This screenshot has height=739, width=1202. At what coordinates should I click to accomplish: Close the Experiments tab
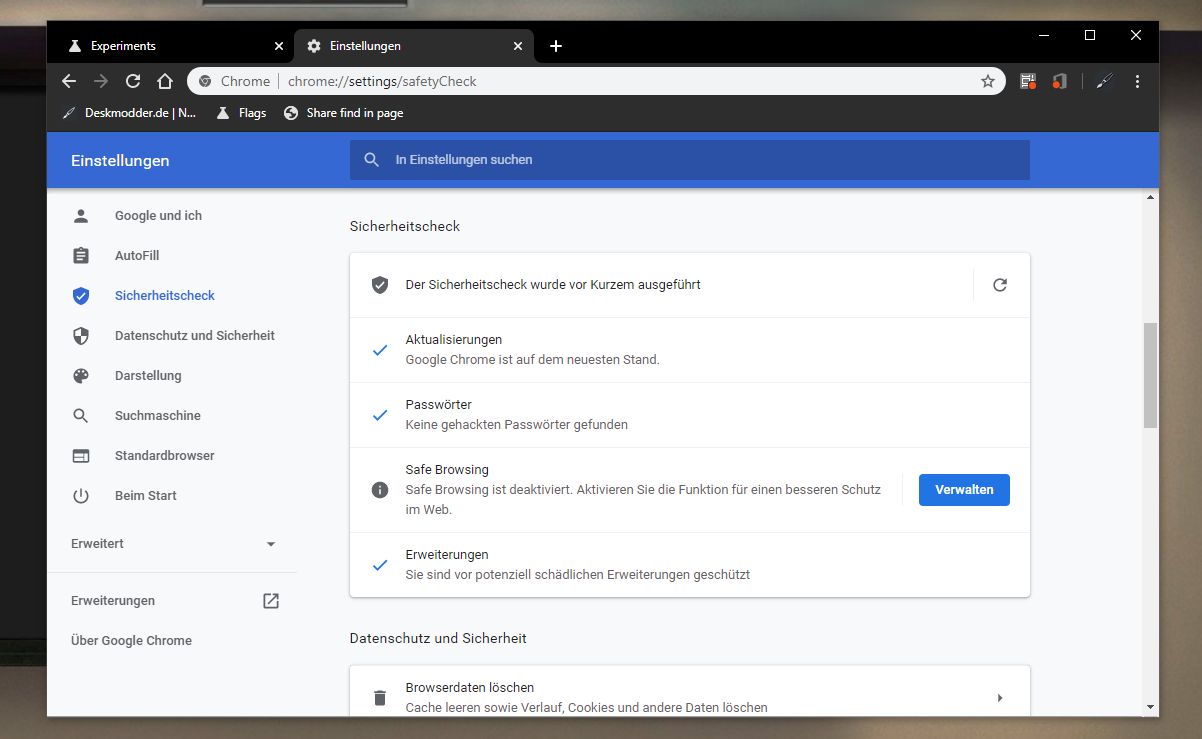click(x=279, y=46)
